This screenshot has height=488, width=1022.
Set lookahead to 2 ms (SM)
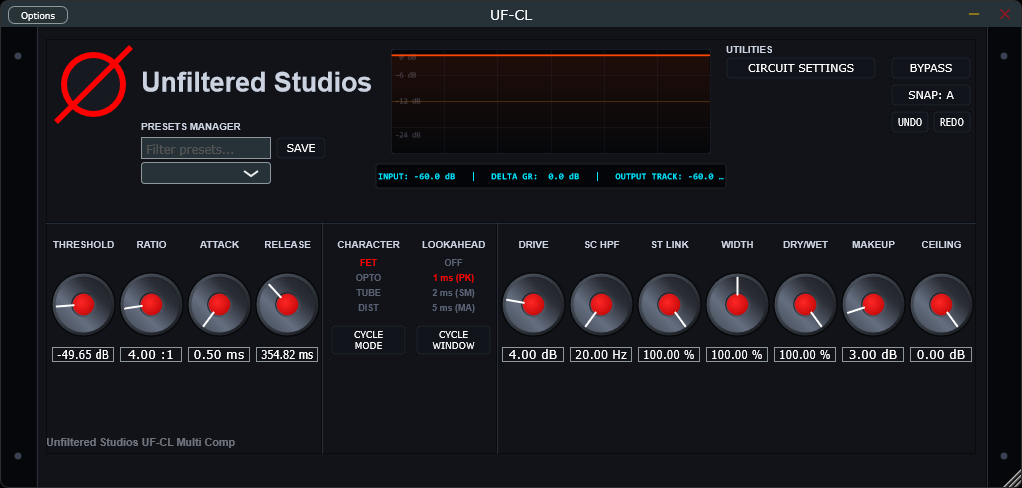(453, 293)
